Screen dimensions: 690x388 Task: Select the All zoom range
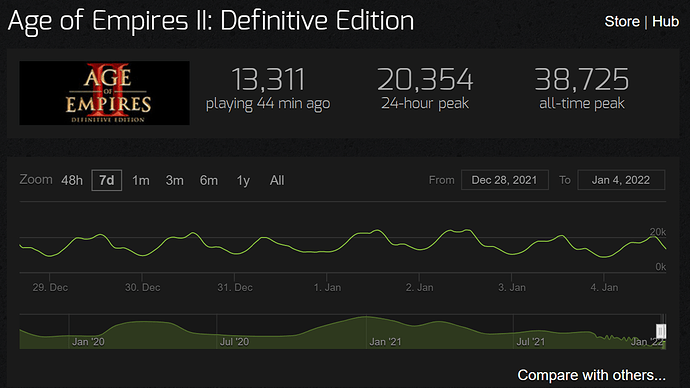(277, 180)
